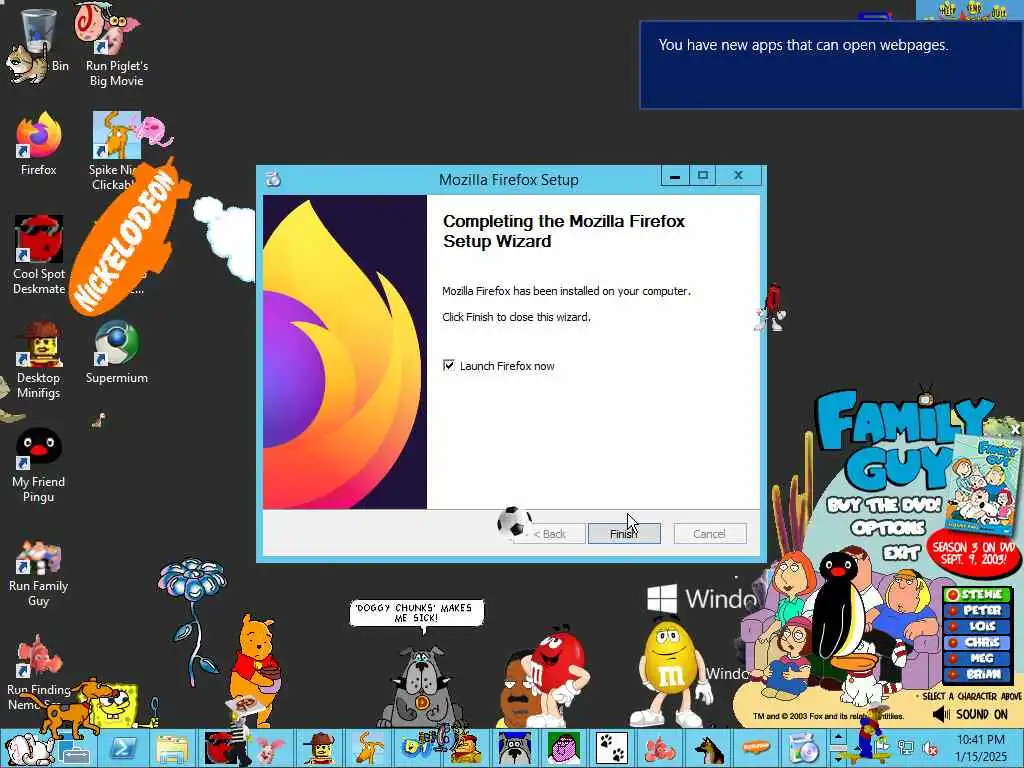Image resolution: width=1024 pixels, height=768 pixels.
Task: Open Supermium browser shortcut
Action: pyautogui.click(x=116, y=353)
